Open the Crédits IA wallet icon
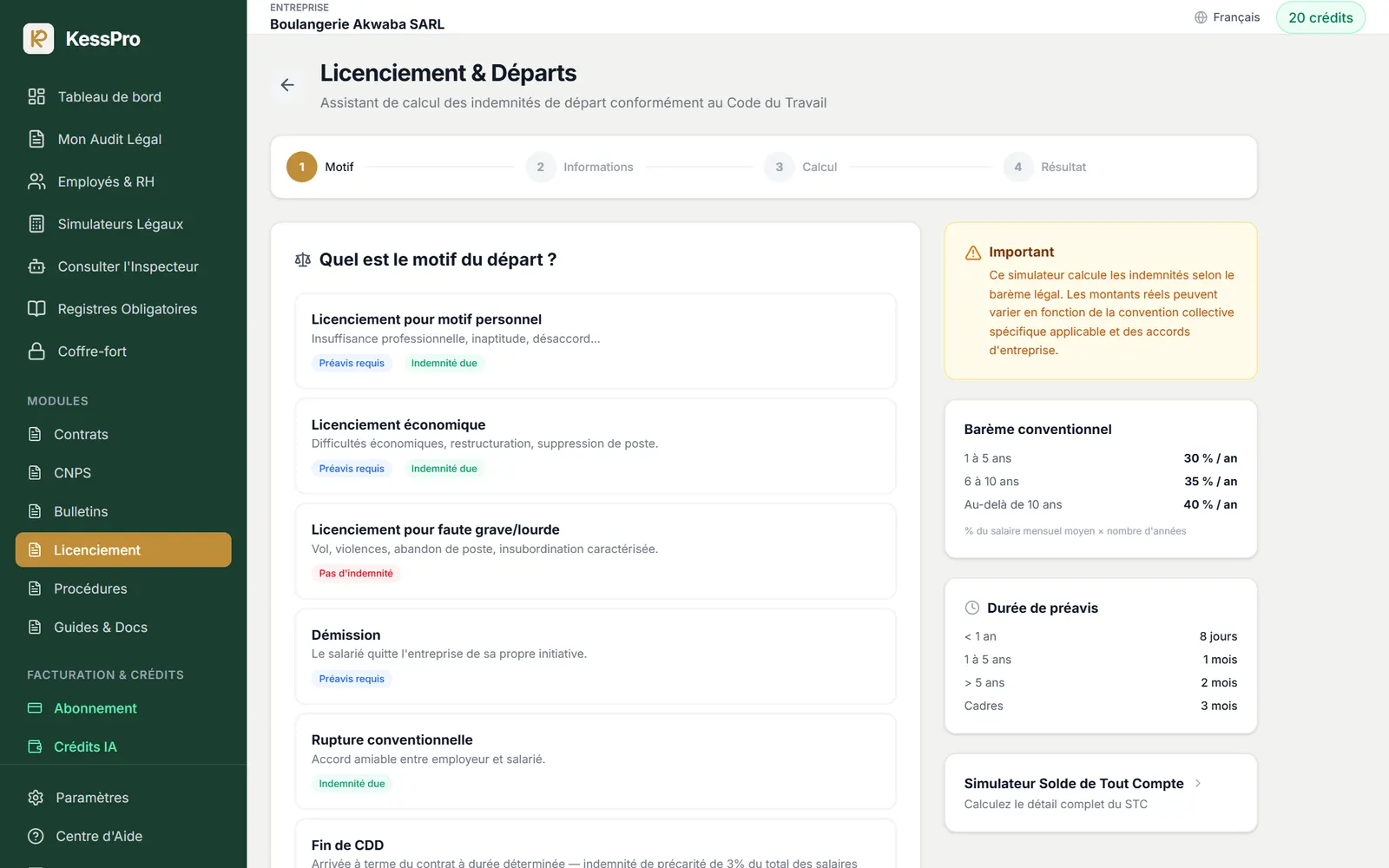This screenshot has width=1389, height=868. pyautogui.click(x=35, y=746)
